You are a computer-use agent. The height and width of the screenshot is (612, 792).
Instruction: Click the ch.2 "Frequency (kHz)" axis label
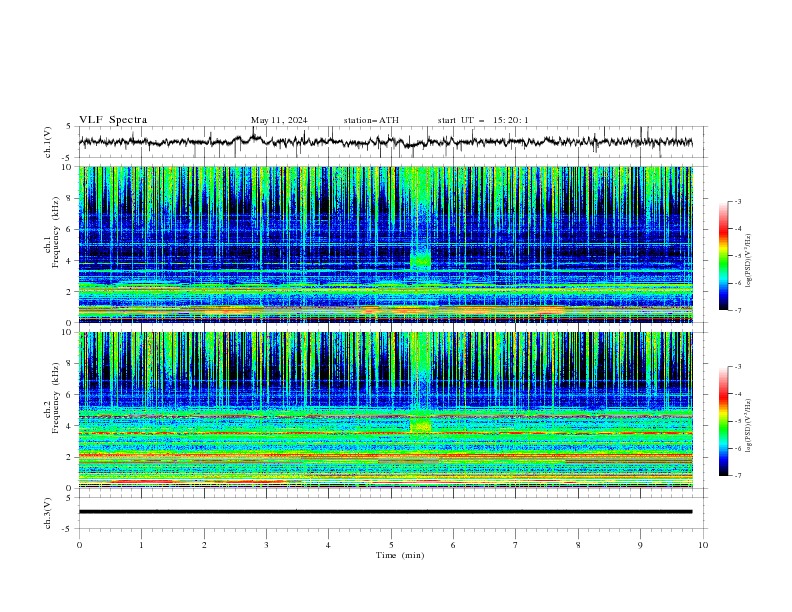pyautogui.click(x=55, y=397)
